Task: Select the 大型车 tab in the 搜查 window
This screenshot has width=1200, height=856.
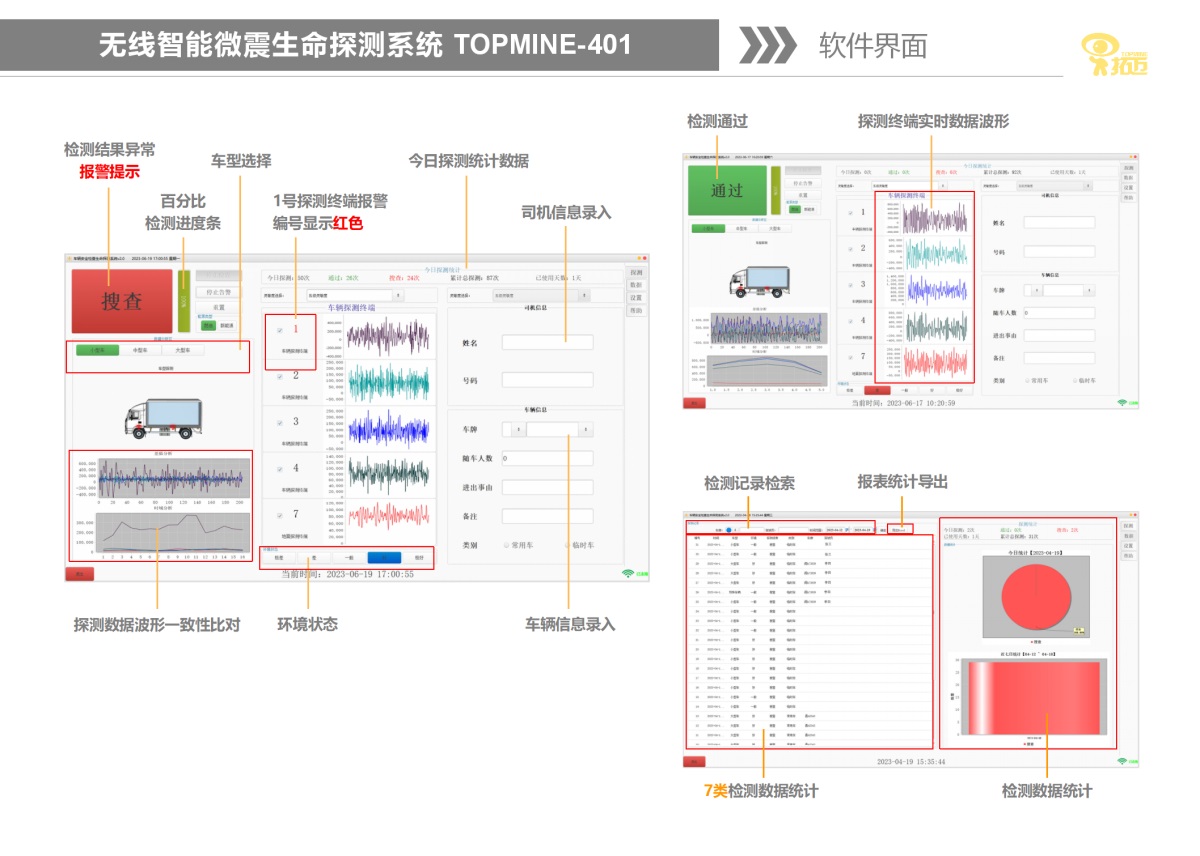Action: pyautogui.click(x=182, y=350)
